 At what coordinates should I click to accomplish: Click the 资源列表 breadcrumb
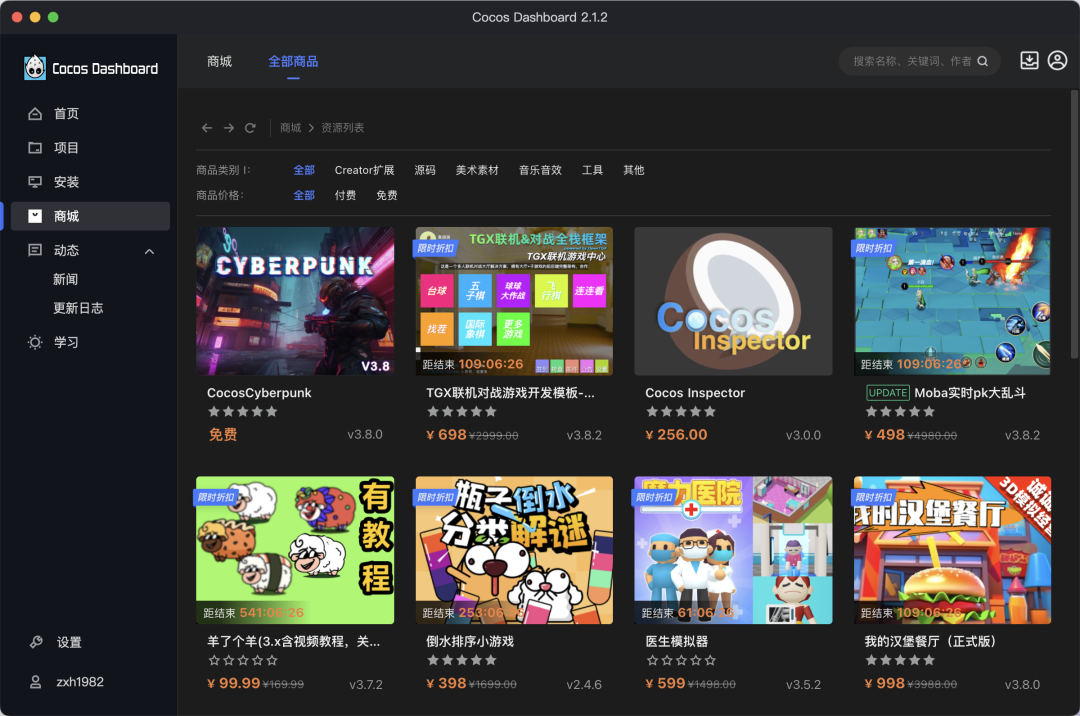[x=342, y=128]
